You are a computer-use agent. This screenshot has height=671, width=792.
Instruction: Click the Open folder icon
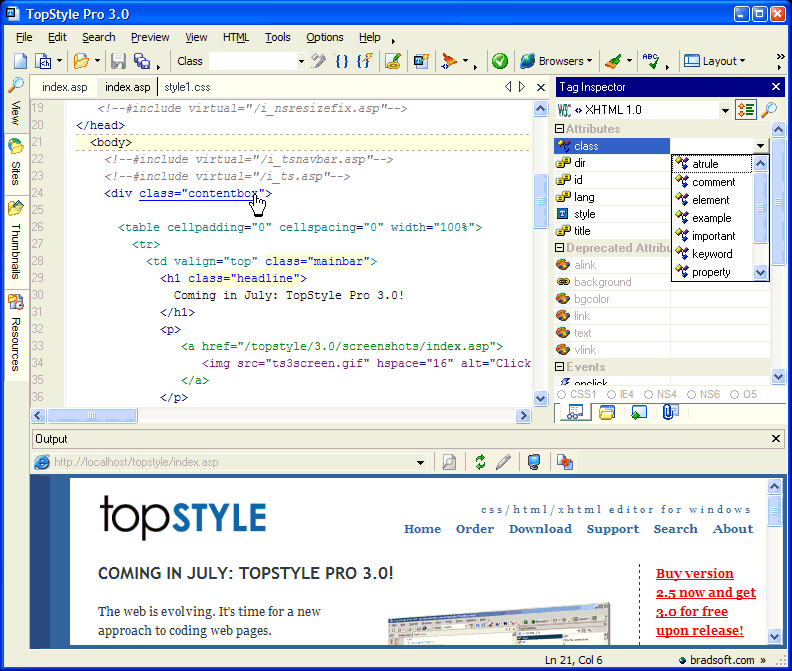[x=81, y=61]
